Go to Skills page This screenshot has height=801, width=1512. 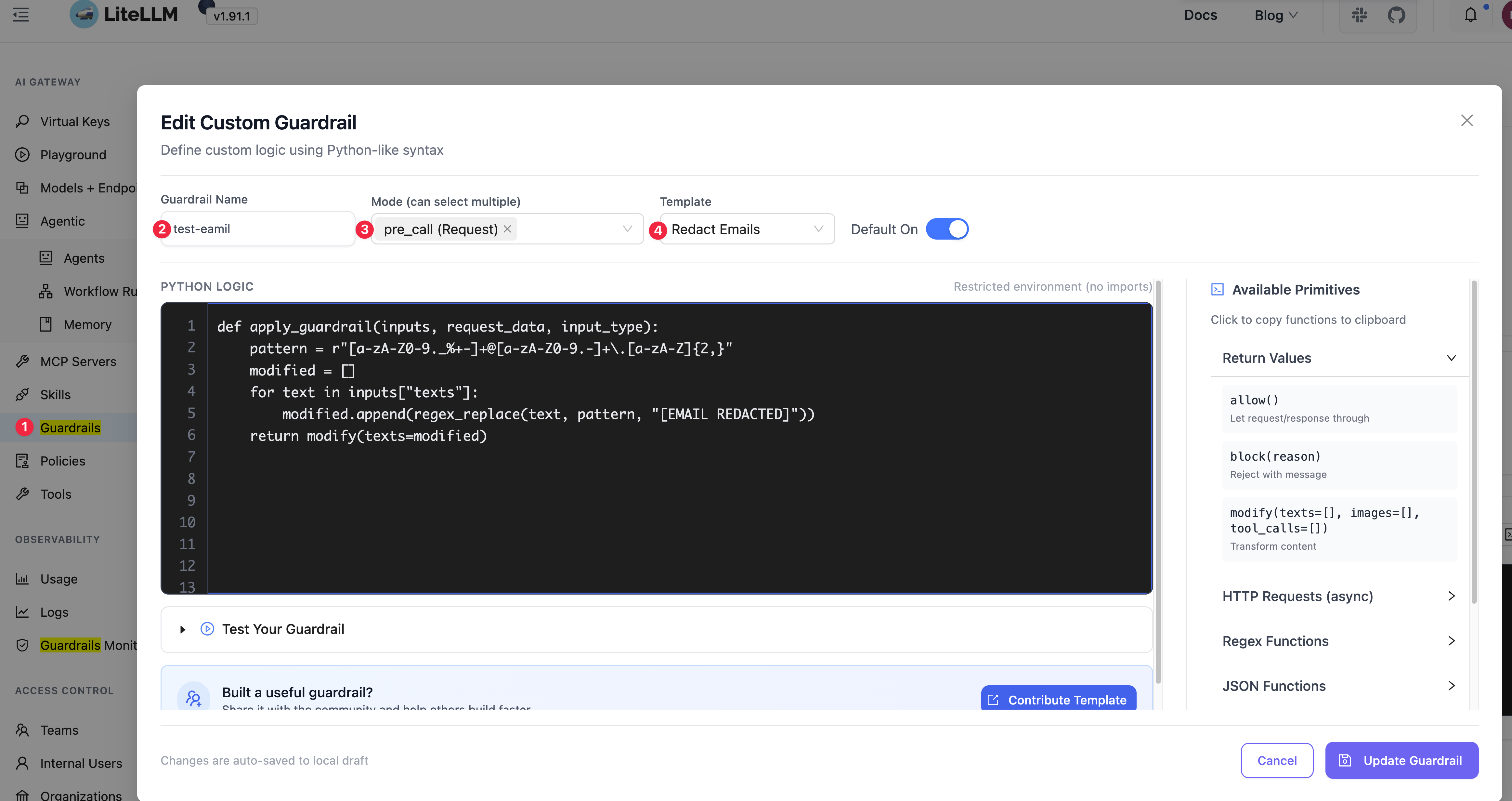pyautogui.click(x=56, y=395)
